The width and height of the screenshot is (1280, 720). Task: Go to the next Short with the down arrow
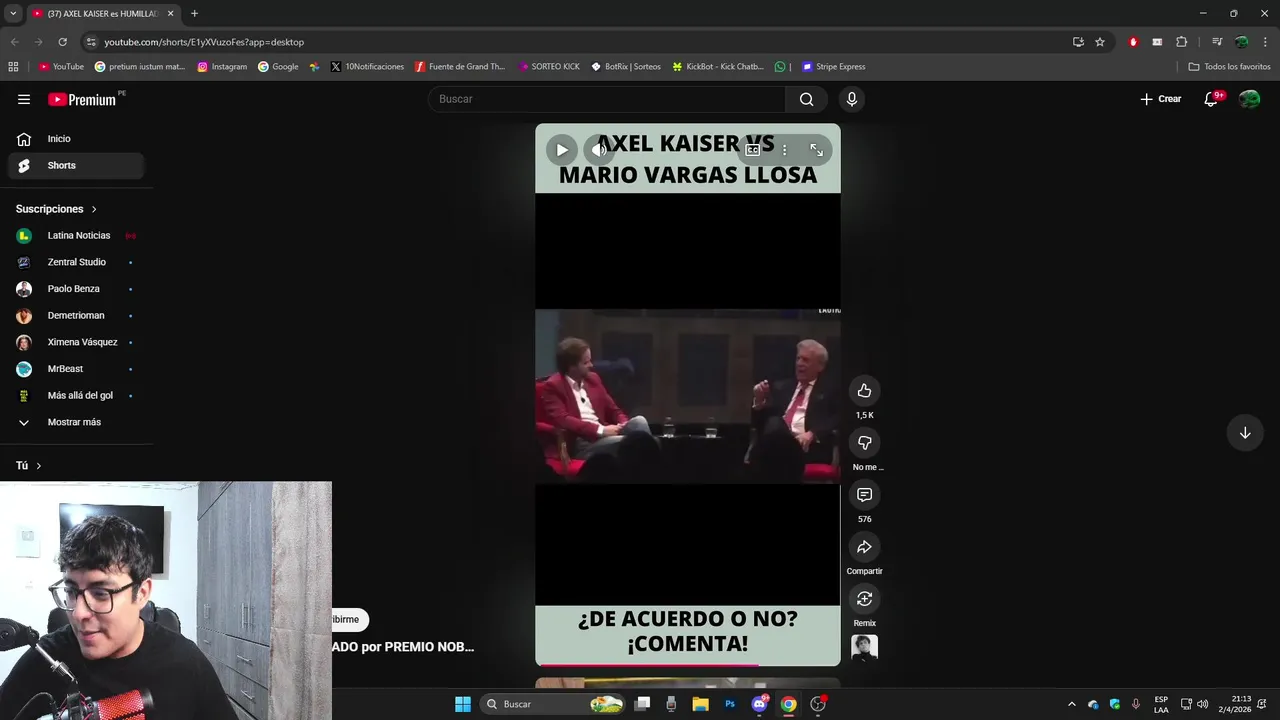point(1245,433)
